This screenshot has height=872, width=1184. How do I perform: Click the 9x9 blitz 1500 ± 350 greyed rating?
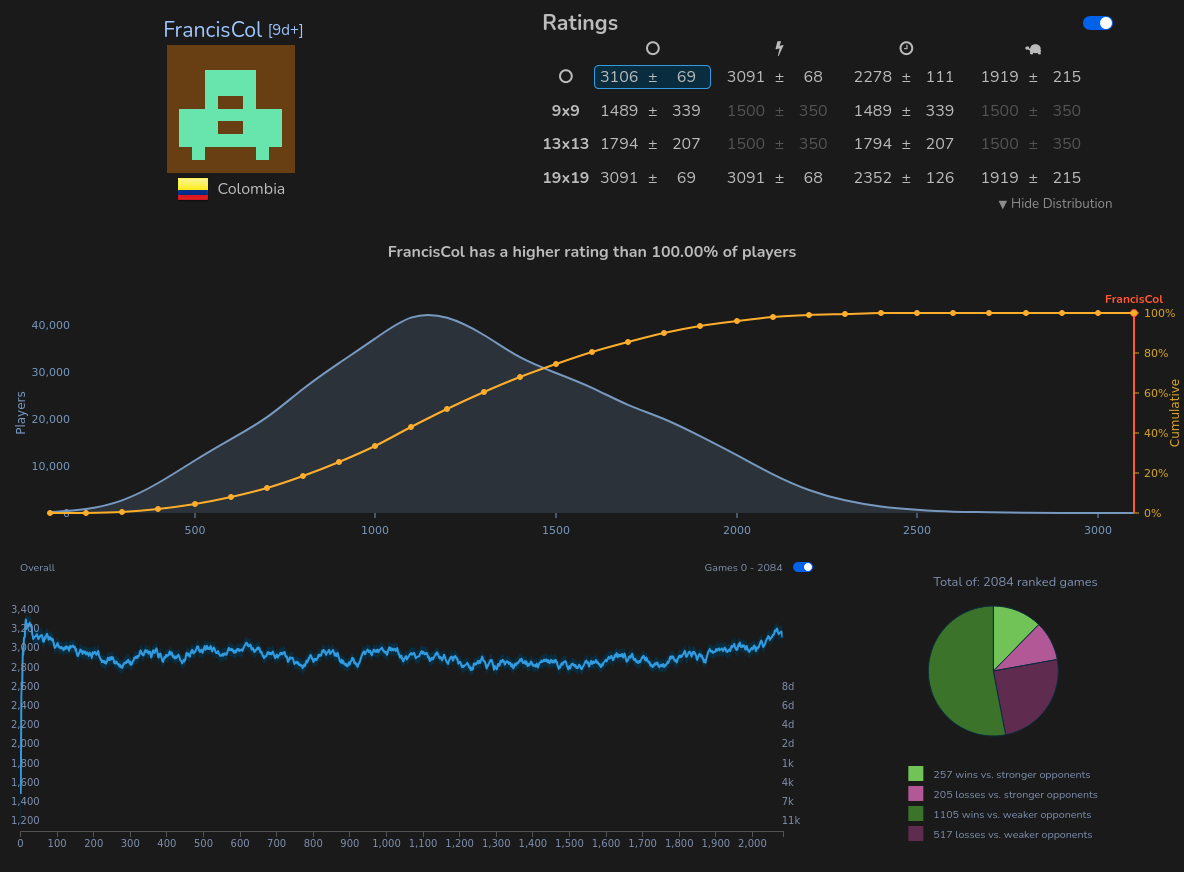[x=777, y=110]
